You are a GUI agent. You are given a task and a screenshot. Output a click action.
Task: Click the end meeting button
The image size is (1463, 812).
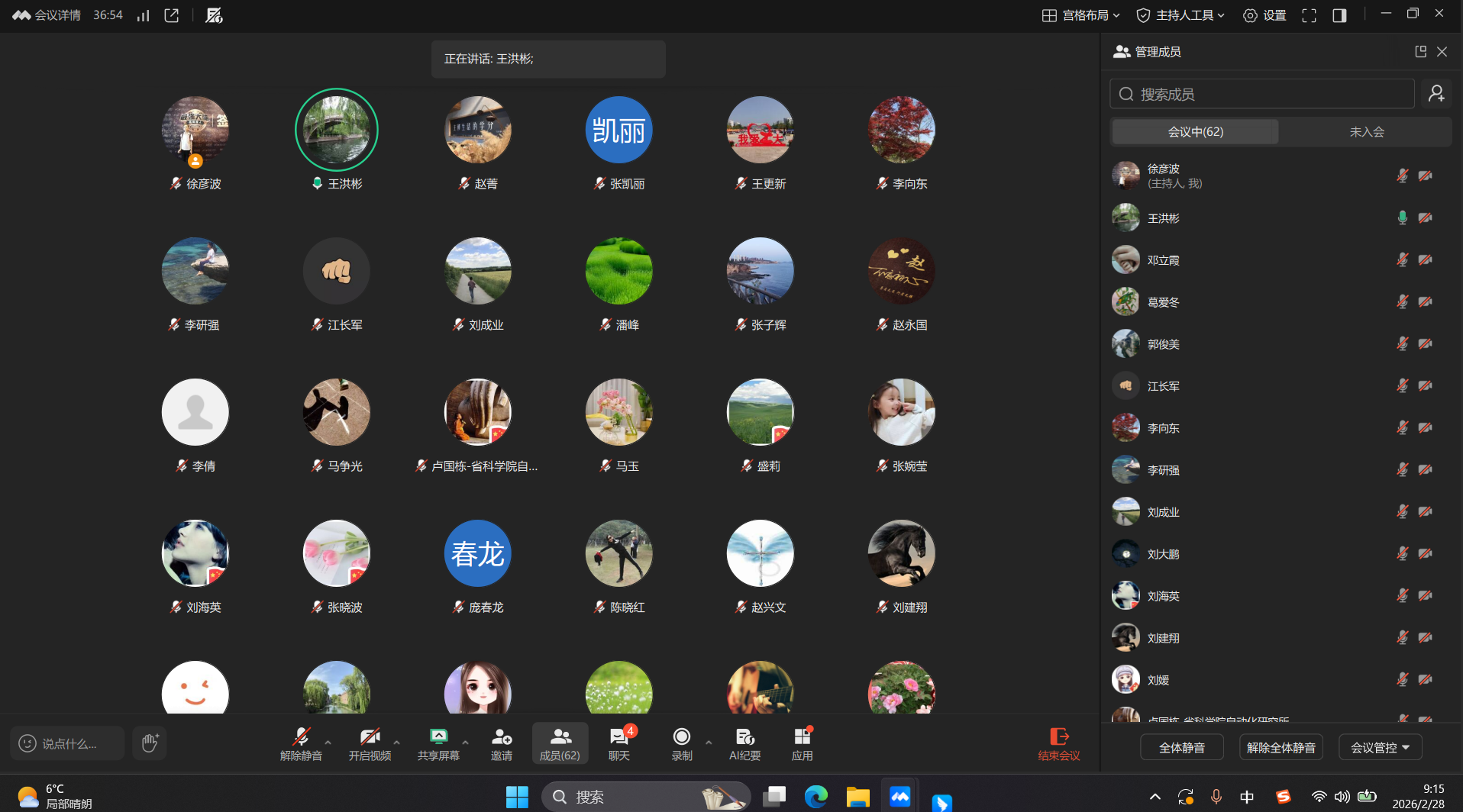[1058, 743]
